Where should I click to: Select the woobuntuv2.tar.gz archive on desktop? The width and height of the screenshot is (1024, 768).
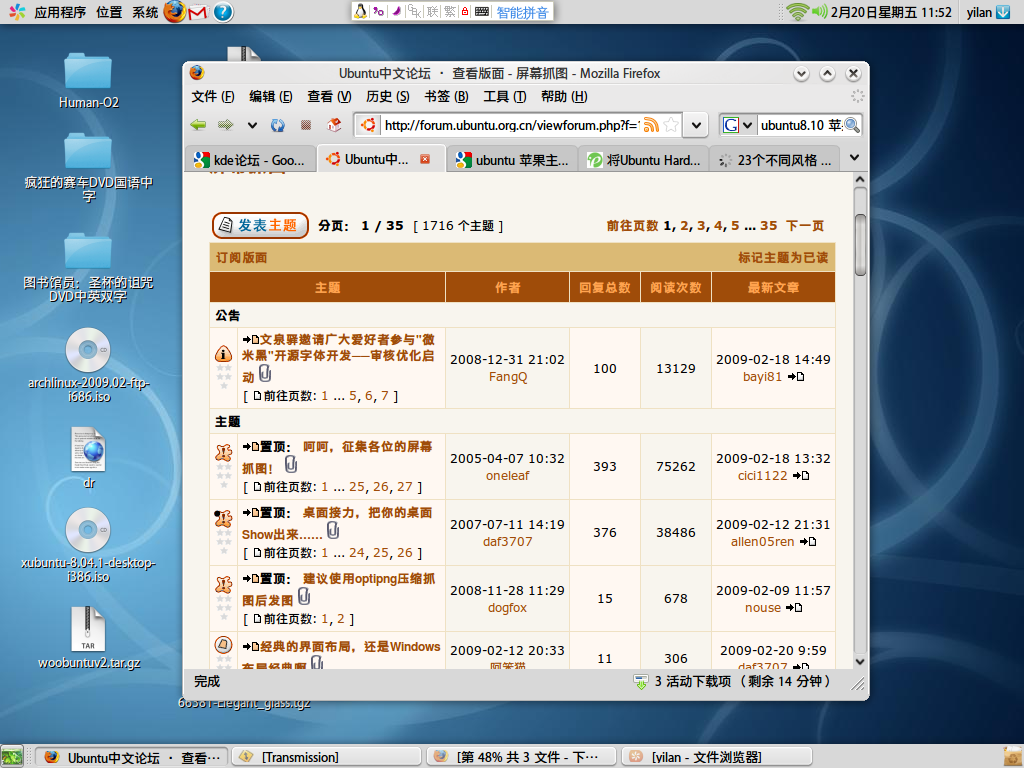[x=88, y=638]
